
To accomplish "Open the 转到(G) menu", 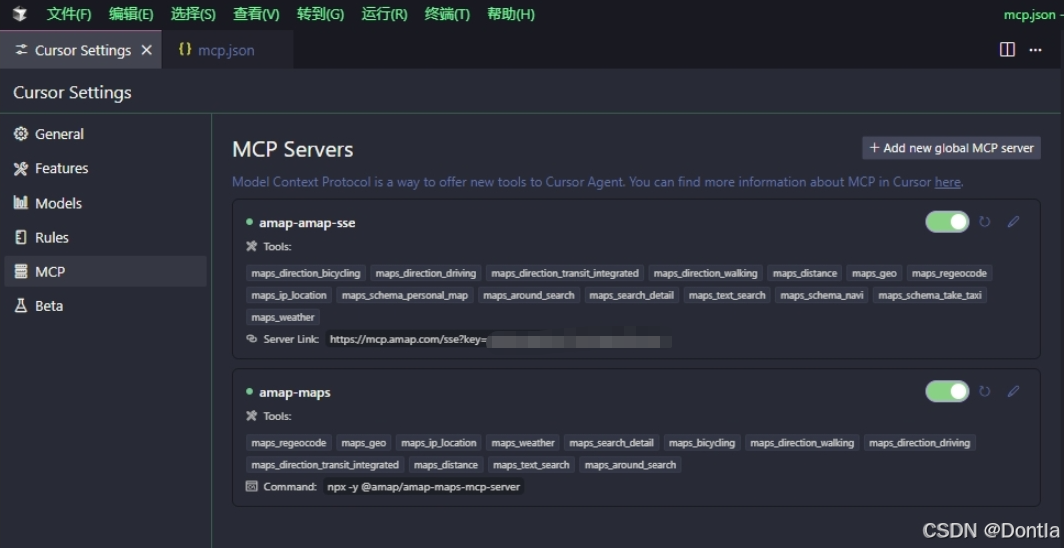I will pyautogui.click(x=320, y=14).
